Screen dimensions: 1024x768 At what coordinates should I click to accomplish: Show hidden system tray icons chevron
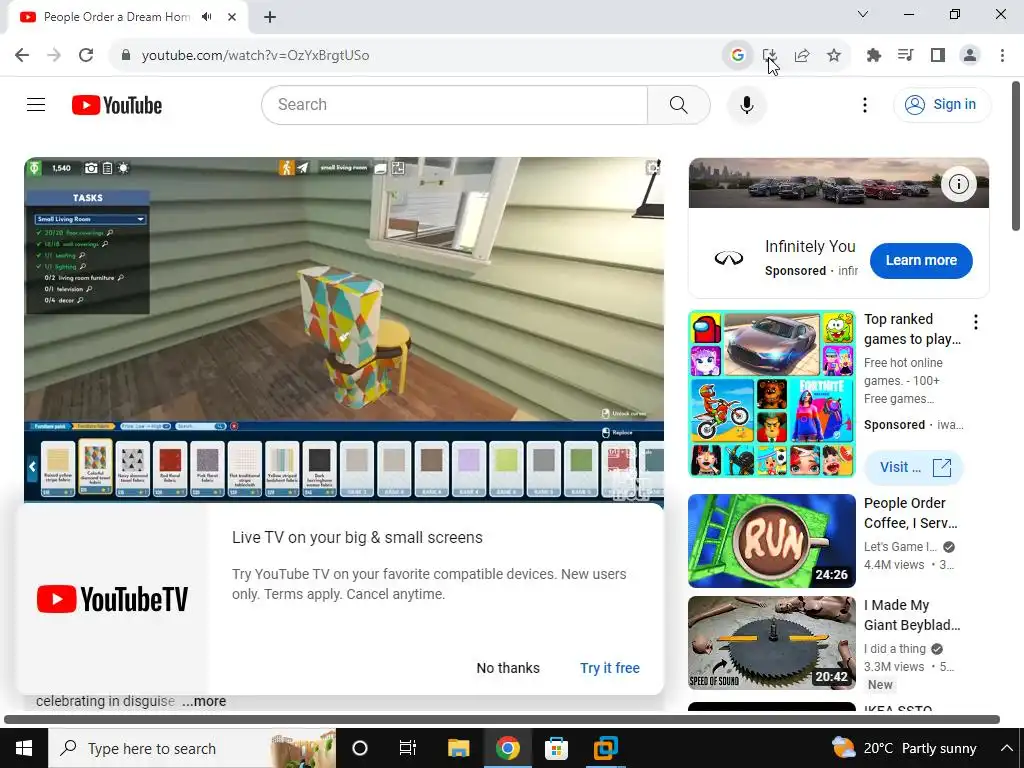tap(1006, 748)
